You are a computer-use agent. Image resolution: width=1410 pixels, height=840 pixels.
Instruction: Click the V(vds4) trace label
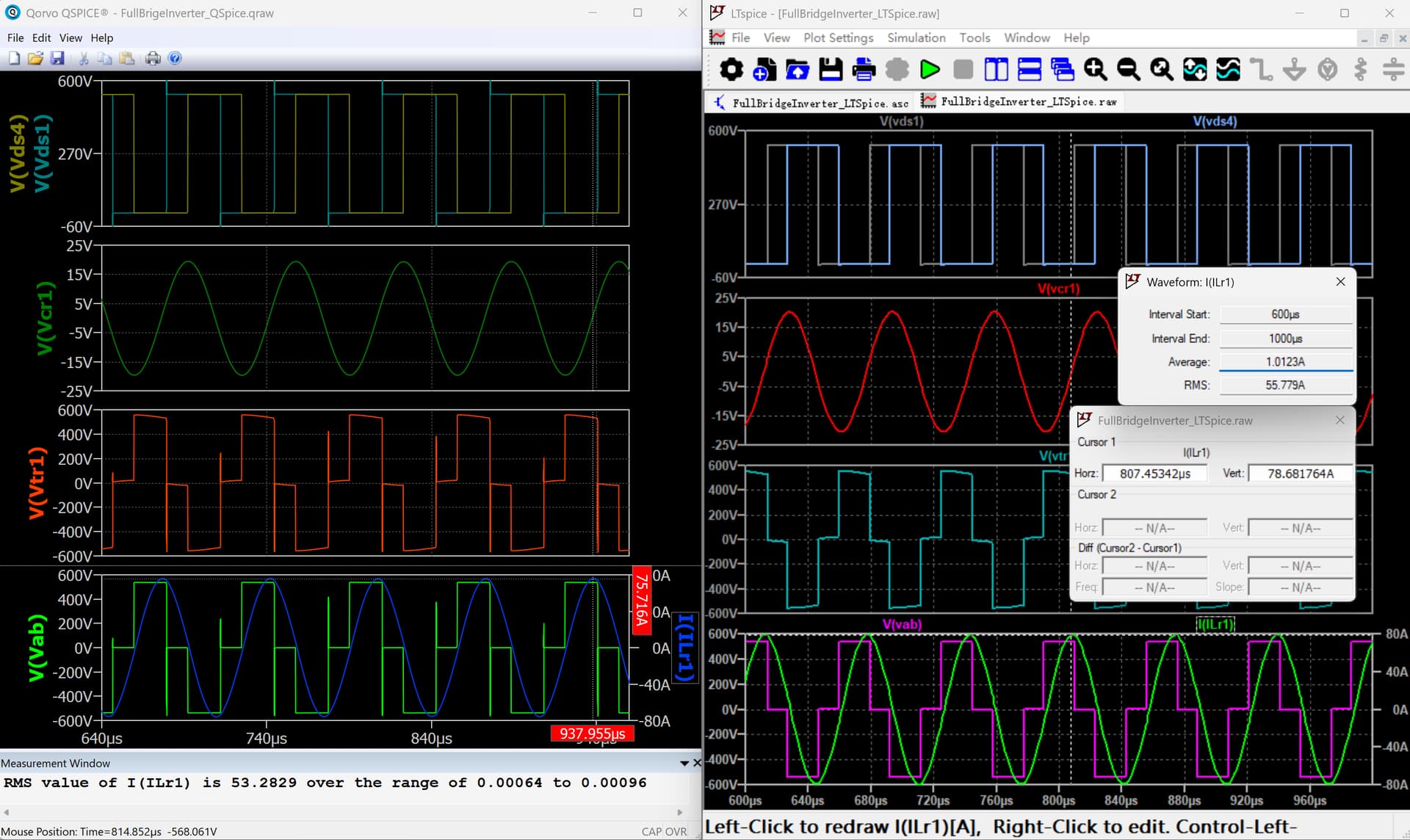tap(1215, 121)
